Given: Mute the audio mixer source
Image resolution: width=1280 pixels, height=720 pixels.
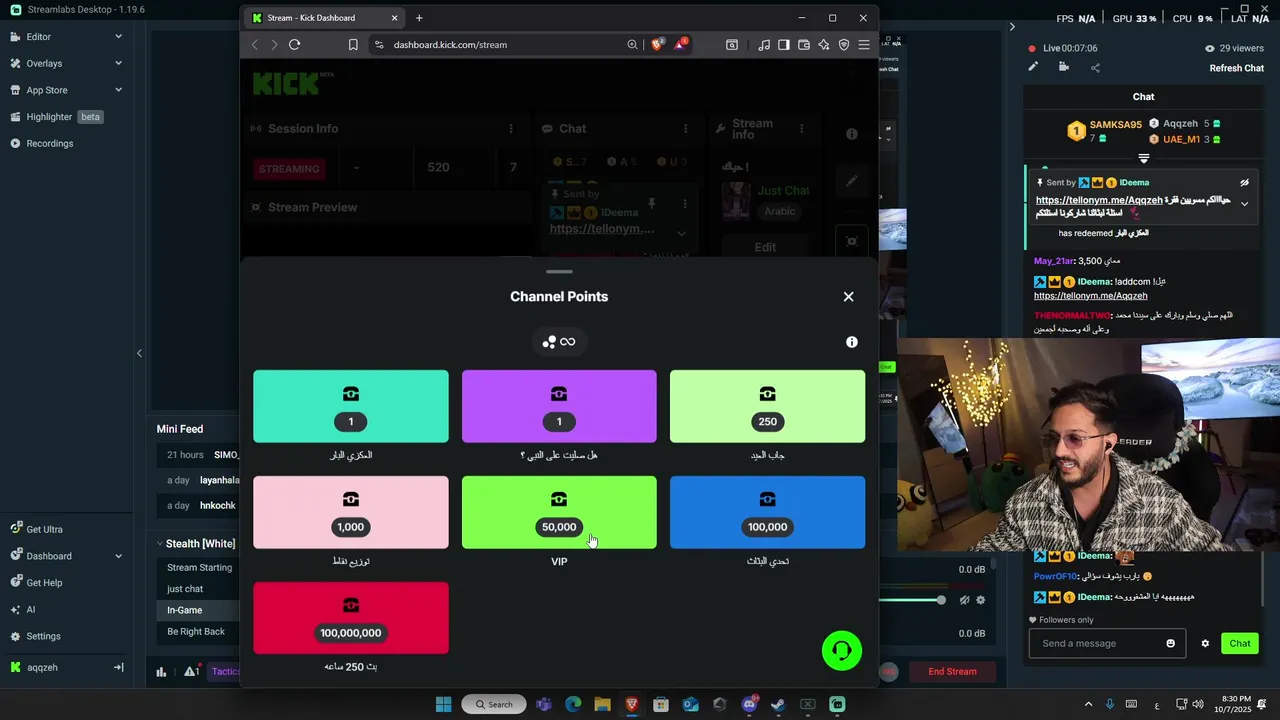Looking at the screenshot, I should [964, 600].
